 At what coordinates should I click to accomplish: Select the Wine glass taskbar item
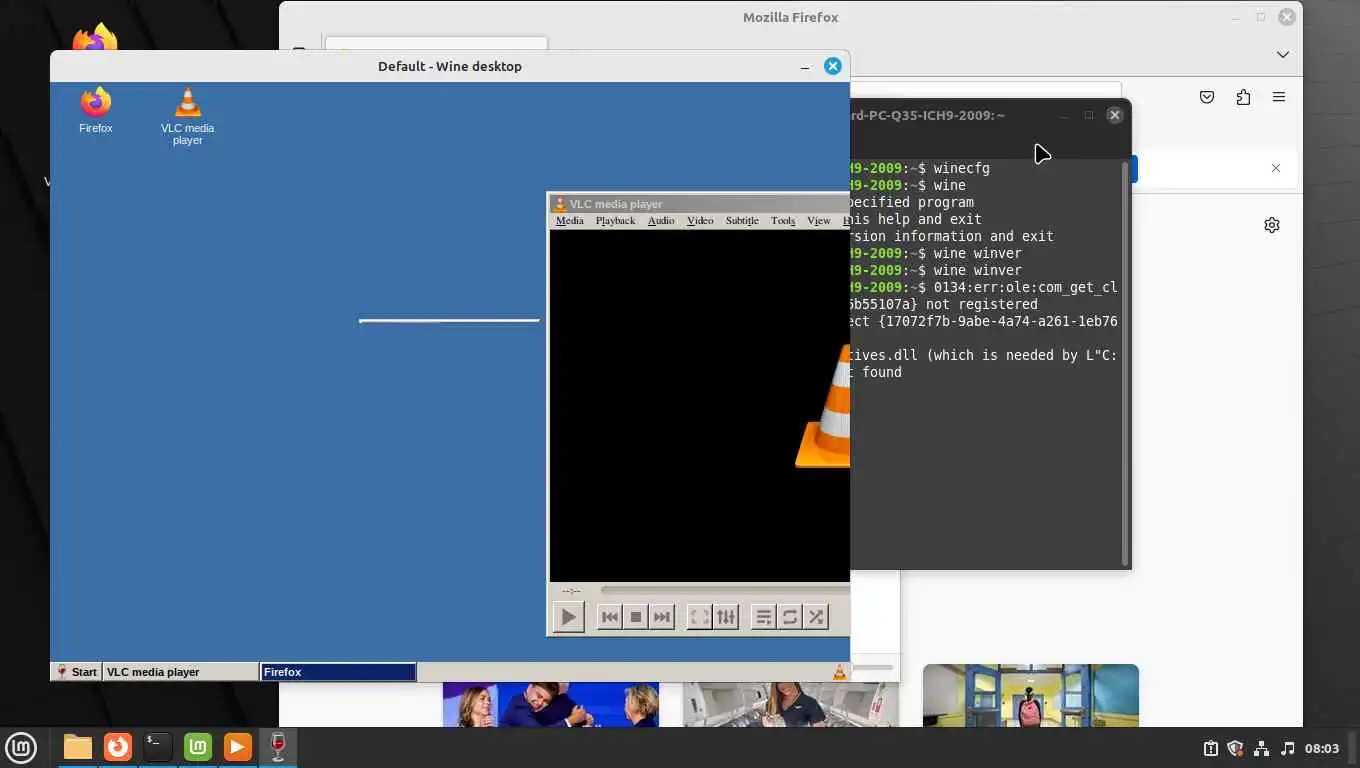278,747
